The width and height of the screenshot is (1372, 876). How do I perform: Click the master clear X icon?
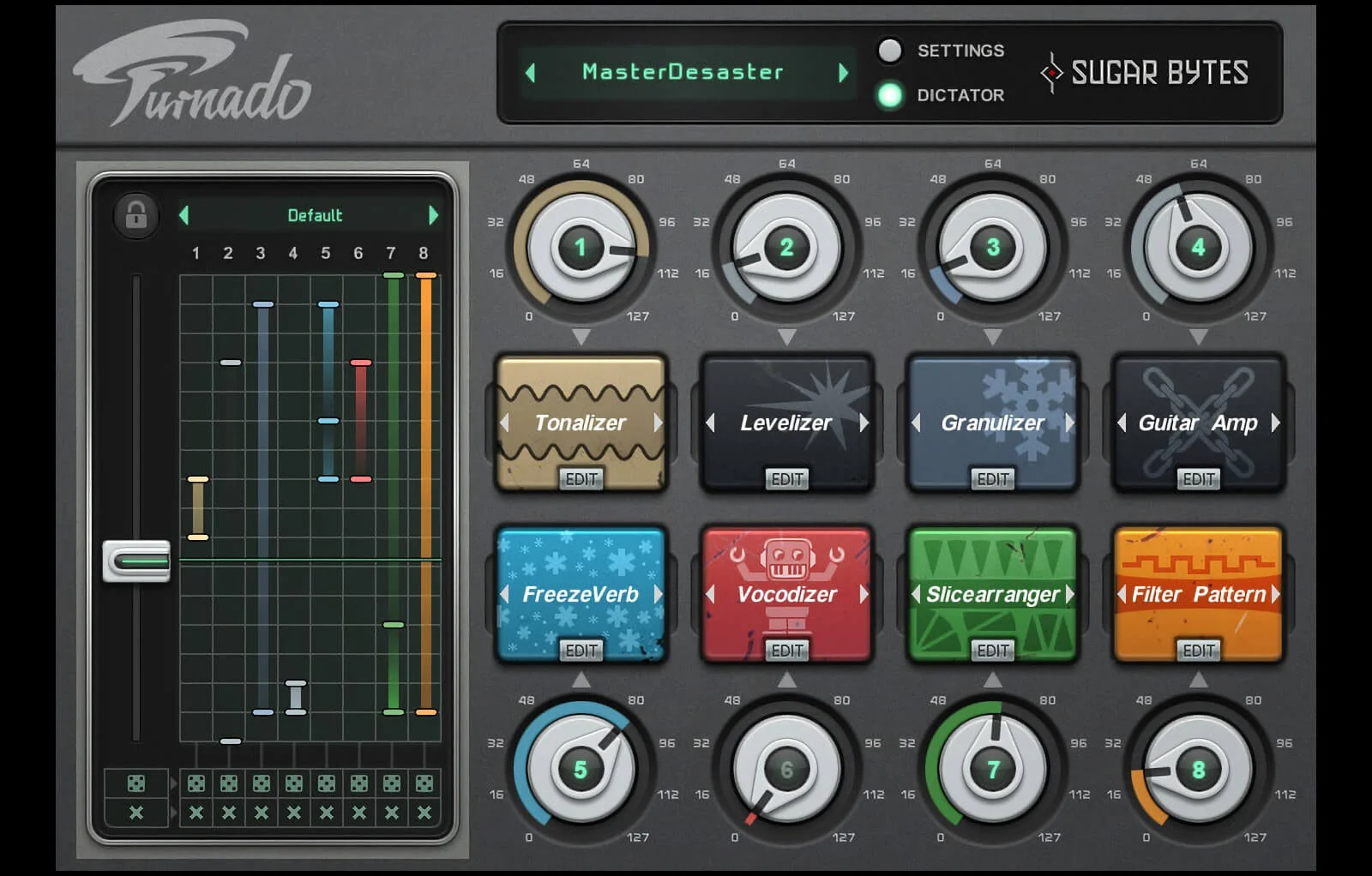[x=135, y=813]
